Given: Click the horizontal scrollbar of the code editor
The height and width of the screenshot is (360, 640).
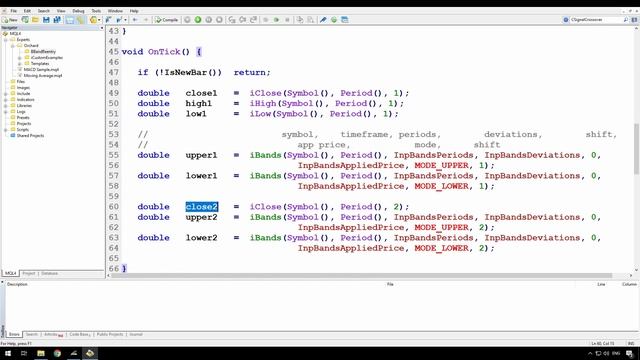Looking at the screenshot, I should (x=362, y=276).
